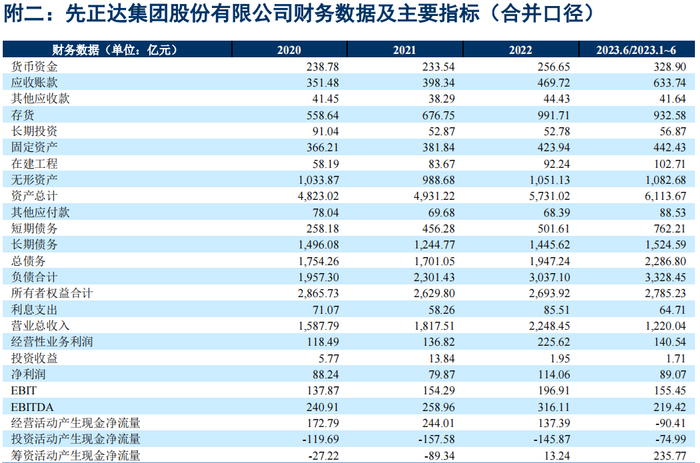The height and width of the screenshot is (463, 700).
Task: Click the value 155.45 in EBIT row
Action: (669, 391)
